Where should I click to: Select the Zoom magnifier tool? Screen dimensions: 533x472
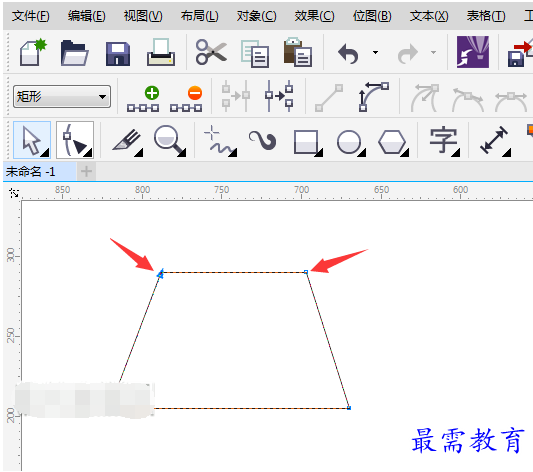tap(169, 141)
